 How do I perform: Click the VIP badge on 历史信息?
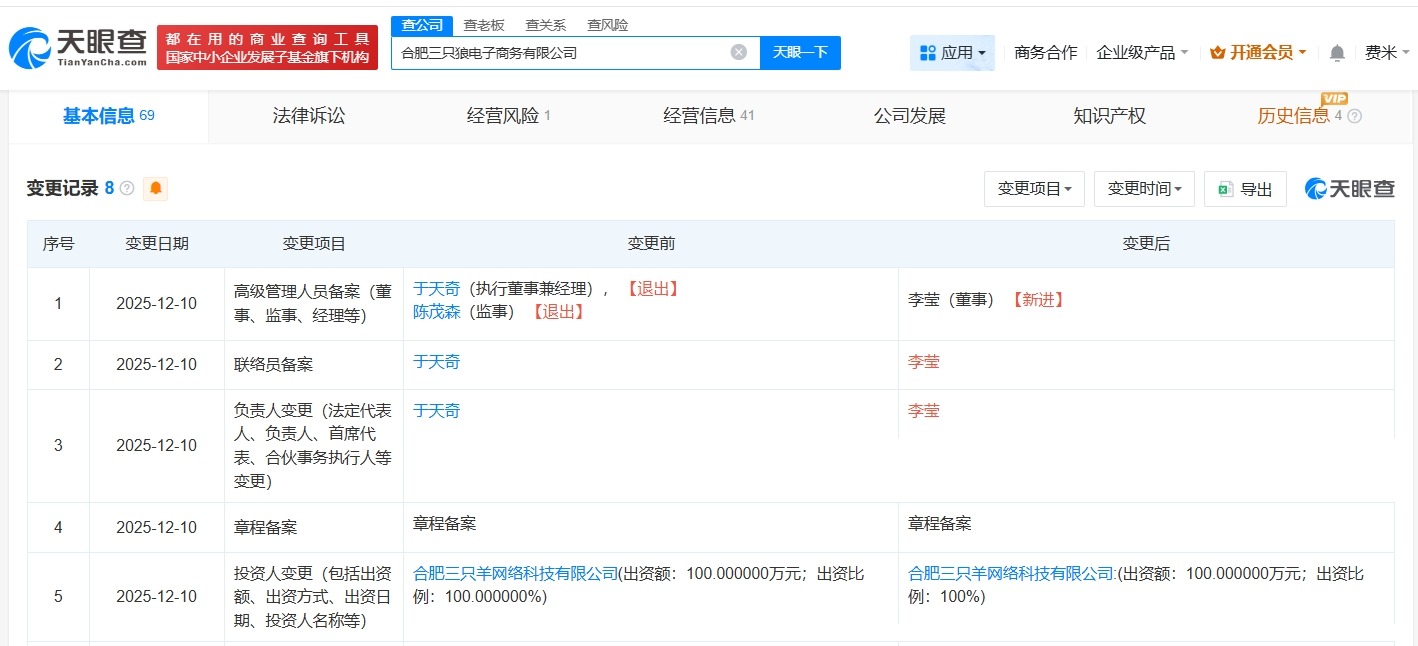tap(1336, 99)
